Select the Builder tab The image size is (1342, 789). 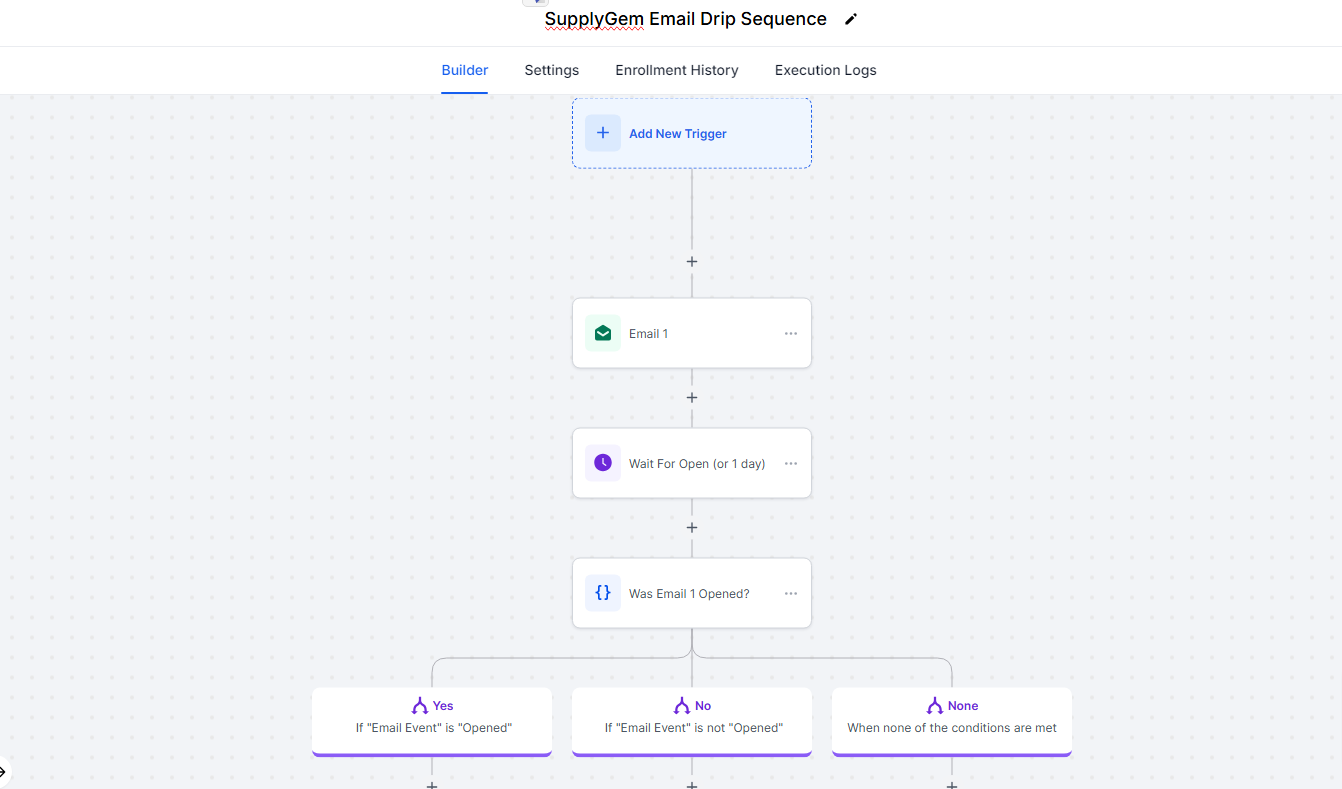click(465, 70)
